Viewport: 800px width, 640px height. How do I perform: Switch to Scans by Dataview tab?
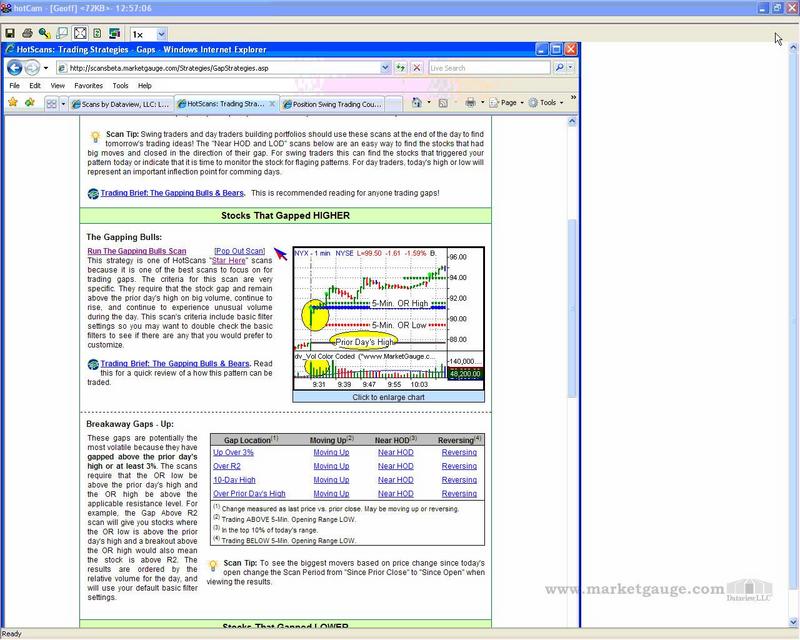click(x=120, y=104)
